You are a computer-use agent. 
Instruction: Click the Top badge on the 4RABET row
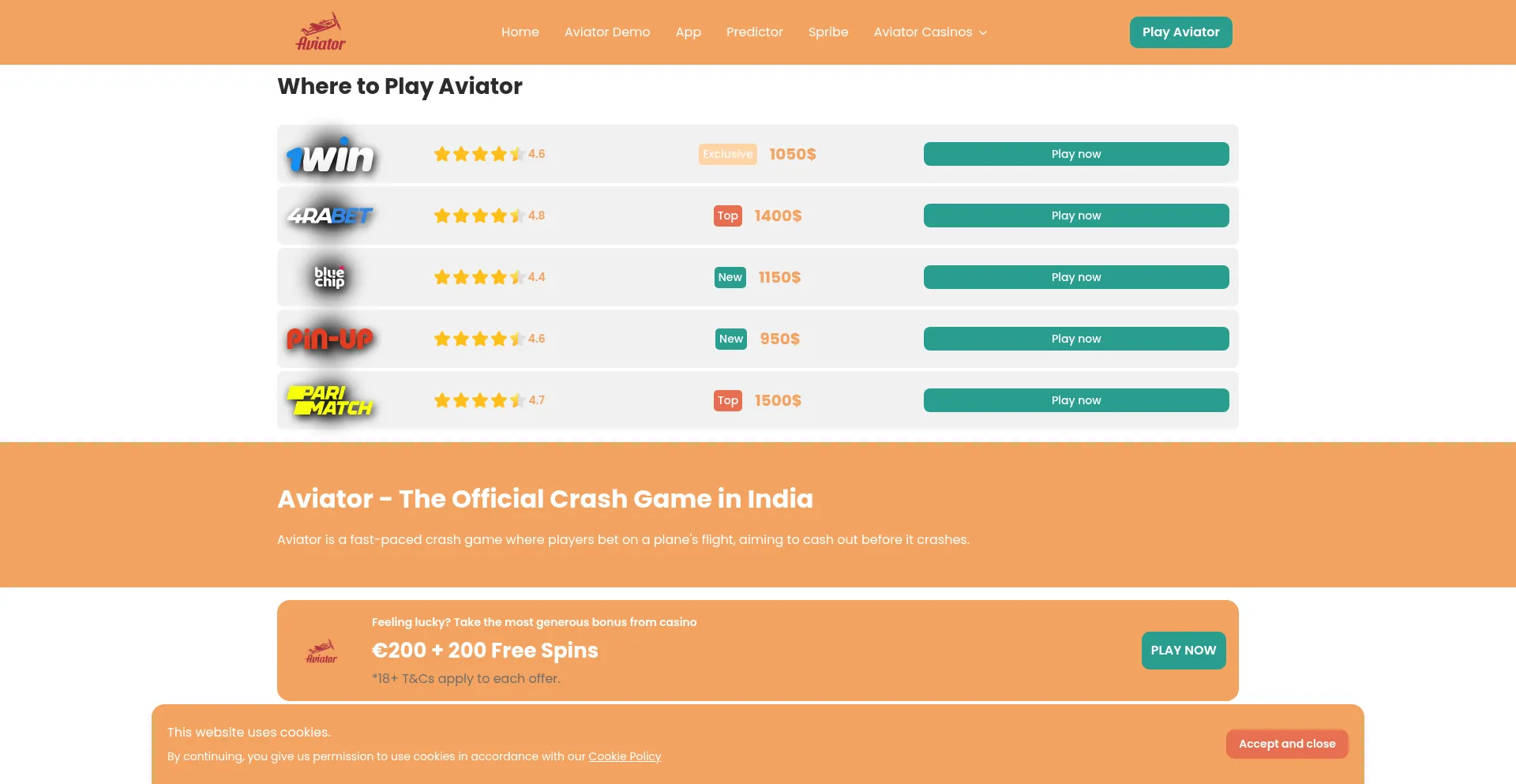pyautogui.click(x=728, y=216)
